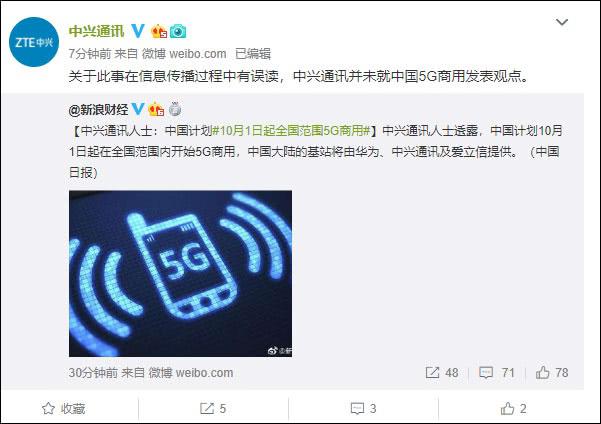View the 5G phone image thumbnail
Screen dimensions: 601x424
[x=181, y=274]
